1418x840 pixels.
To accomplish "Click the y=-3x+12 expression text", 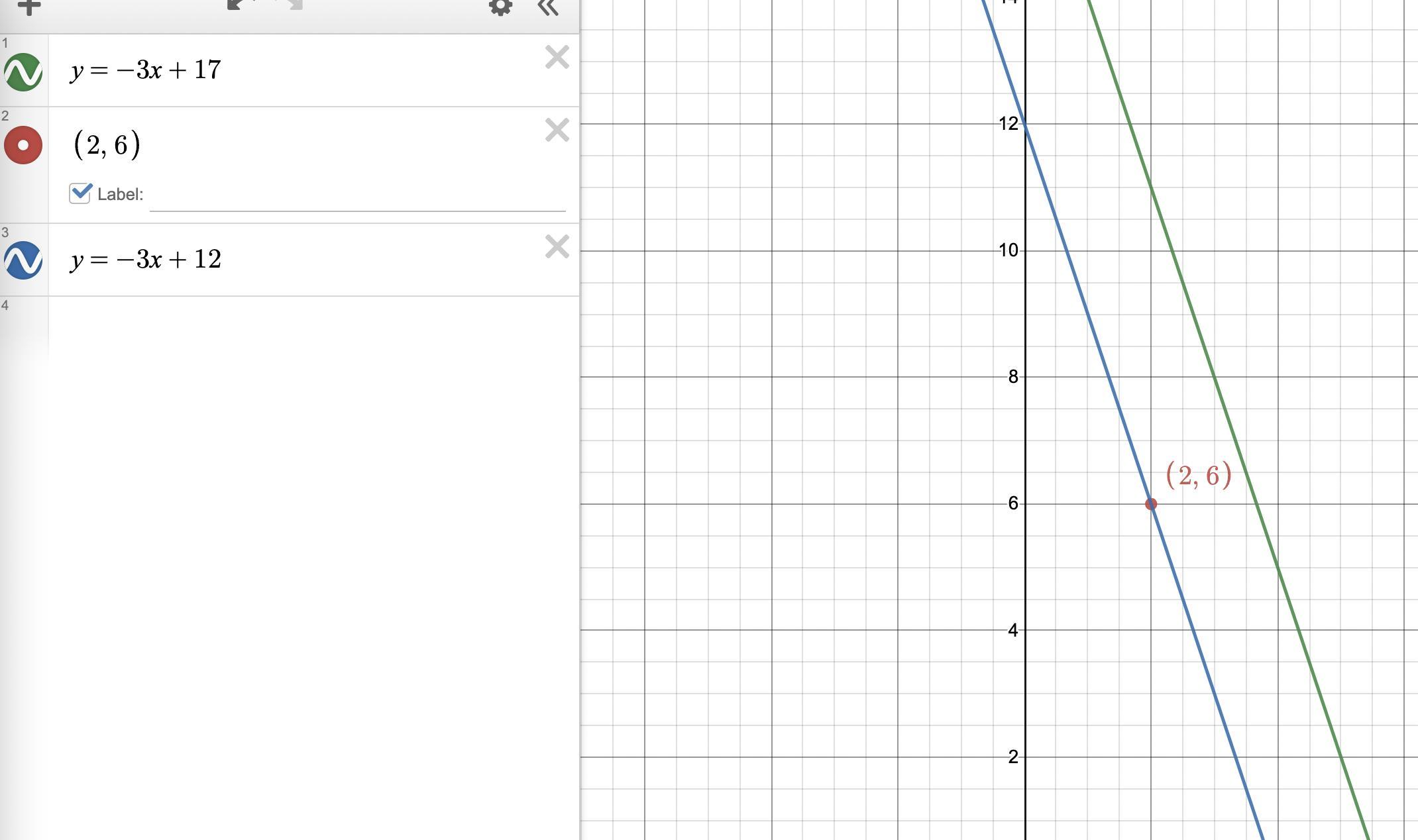I will [x=146, y=259].
